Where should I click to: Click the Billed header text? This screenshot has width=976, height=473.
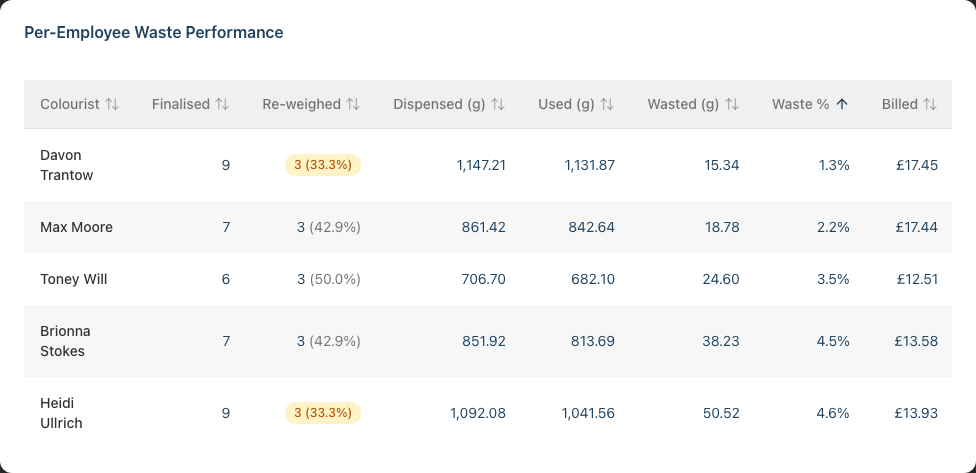click(899, 104)
